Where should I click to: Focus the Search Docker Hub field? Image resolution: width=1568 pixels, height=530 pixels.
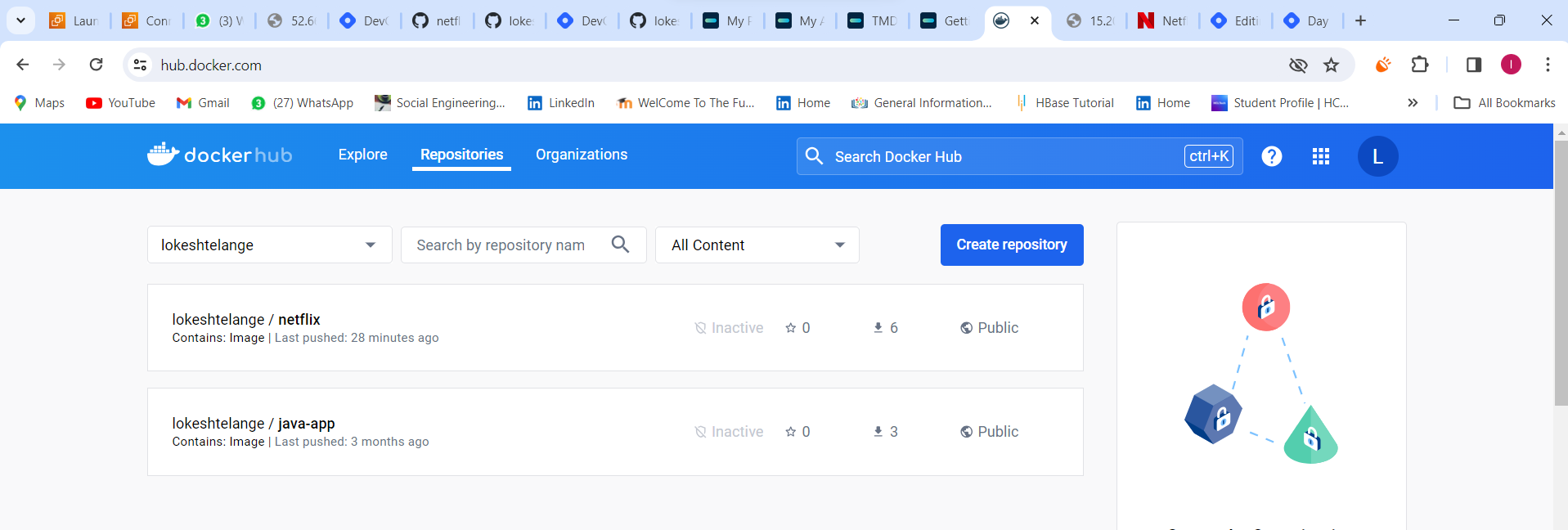click(1019, 156)
